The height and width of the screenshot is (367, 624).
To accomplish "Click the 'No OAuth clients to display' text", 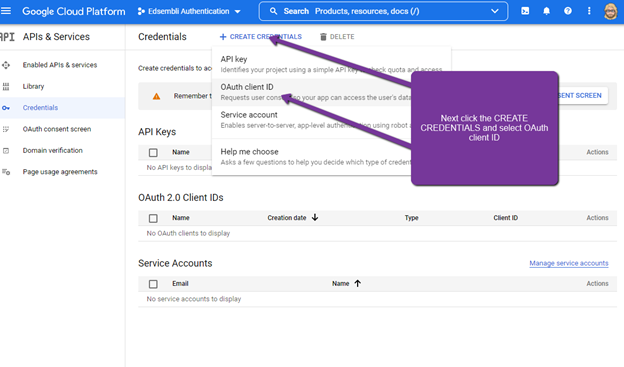I will [188, 233].
